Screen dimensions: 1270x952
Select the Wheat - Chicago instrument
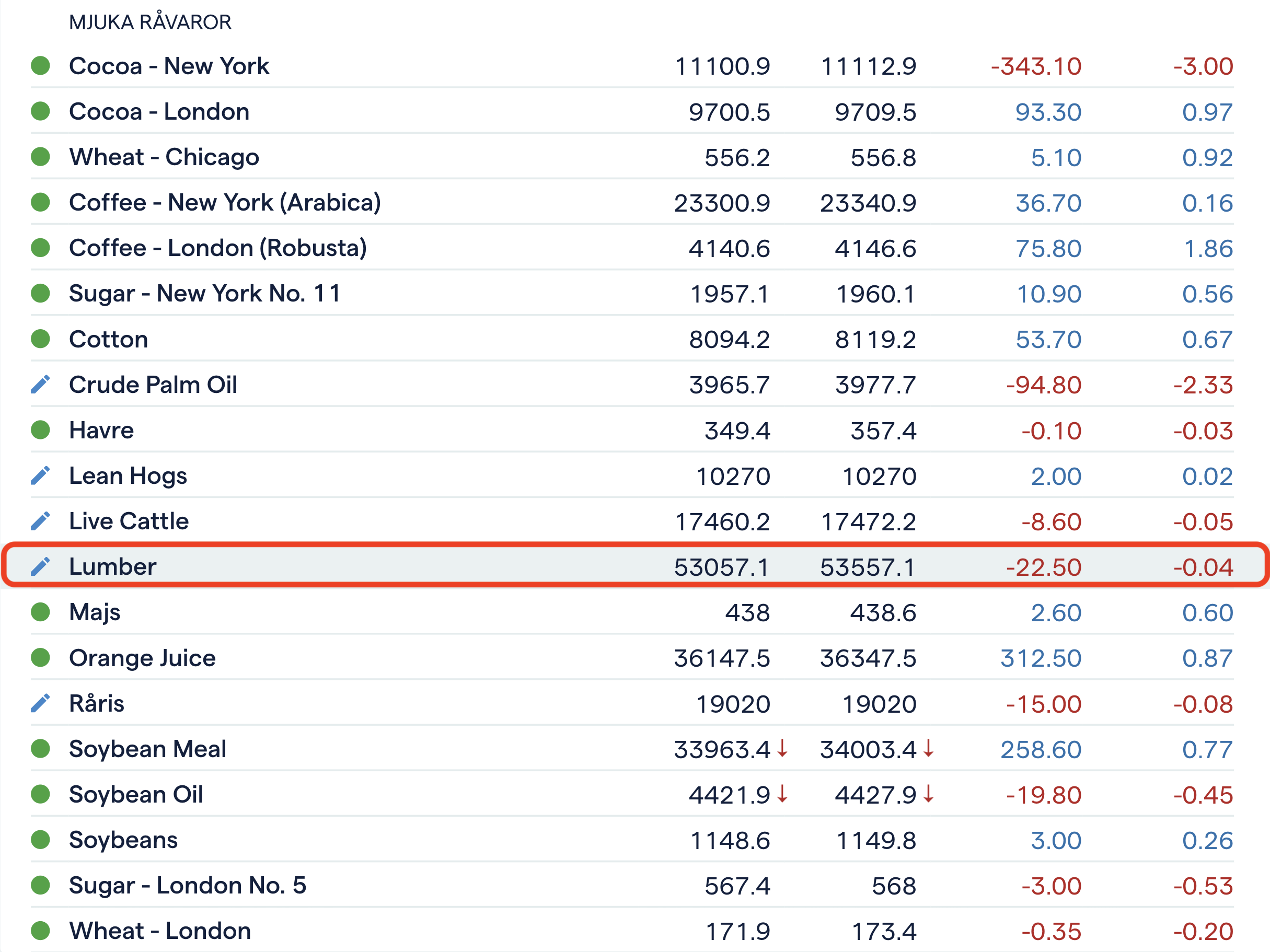[164, 157]
